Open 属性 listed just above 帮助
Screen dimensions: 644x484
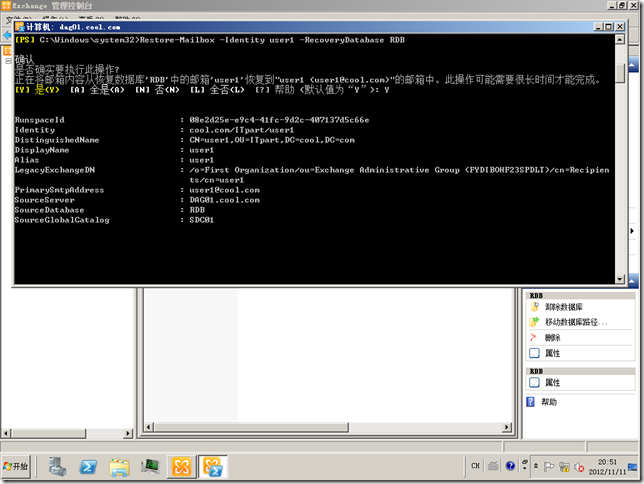(x=545, y=383)
